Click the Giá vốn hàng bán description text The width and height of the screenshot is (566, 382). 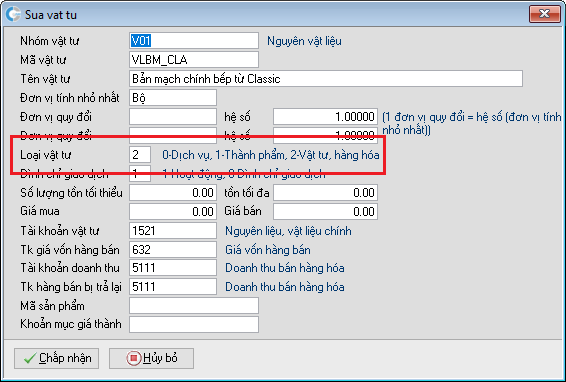268,250
